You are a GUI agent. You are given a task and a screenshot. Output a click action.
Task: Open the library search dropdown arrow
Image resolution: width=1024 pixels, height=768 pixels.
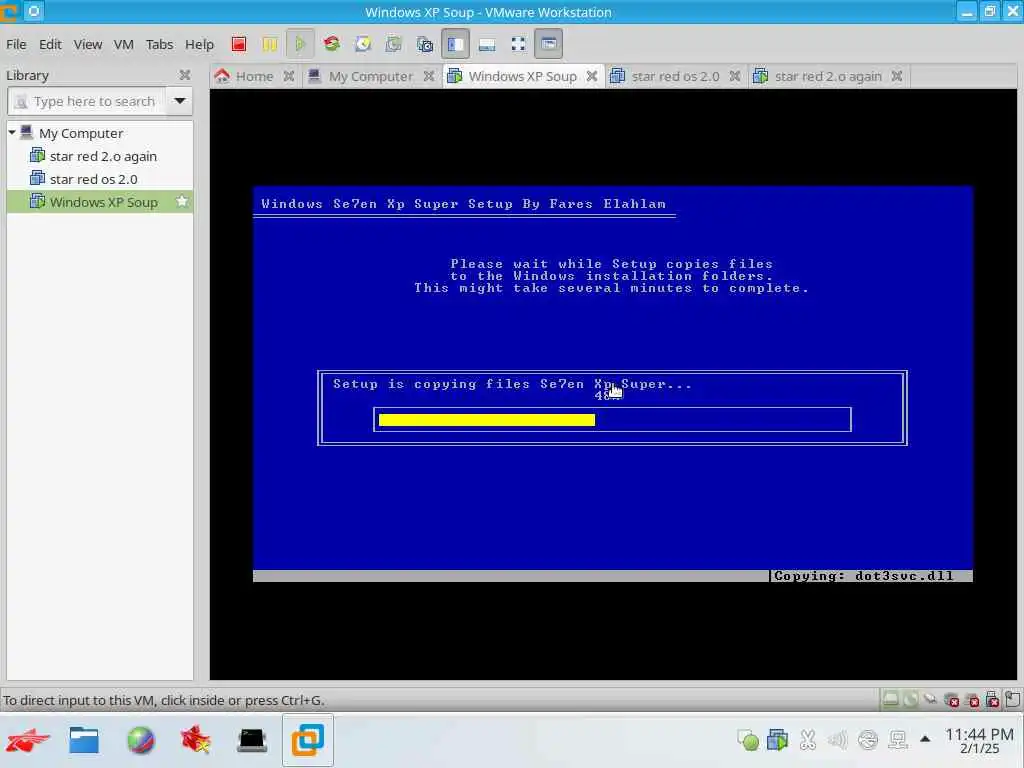click(x=180, y=102)
